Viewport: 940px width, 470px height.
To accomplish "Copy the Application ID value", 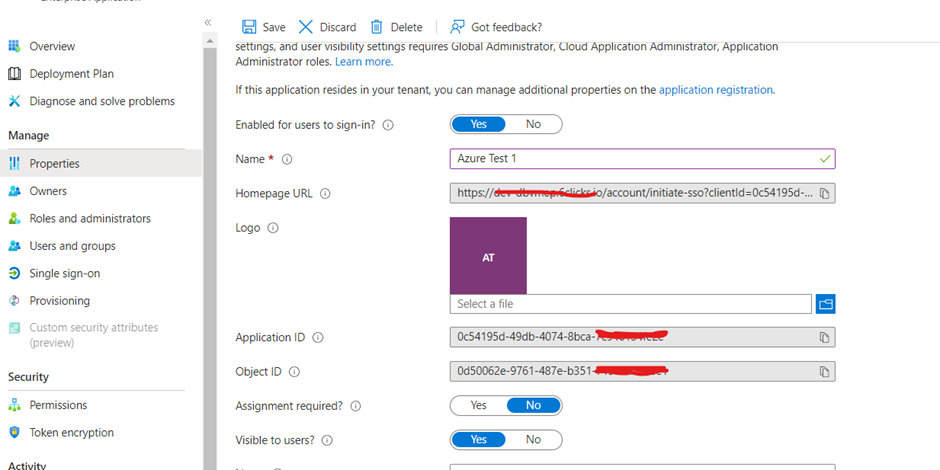I will [x=825, y=337].
